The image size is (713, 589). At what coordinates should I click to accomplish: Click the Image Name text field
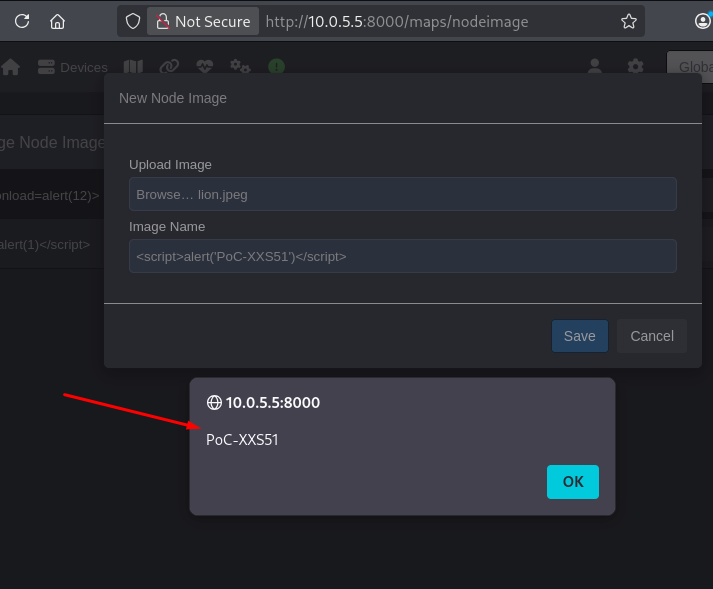pos(402,256)
